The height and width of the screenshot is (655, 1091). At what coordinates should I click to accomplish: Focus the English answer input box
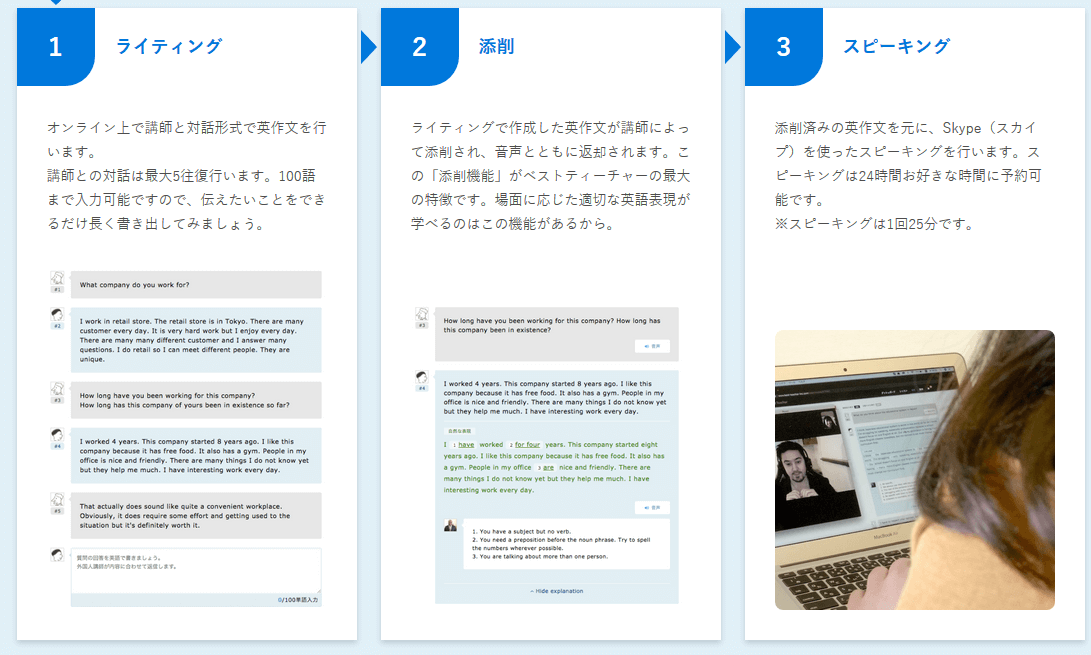pyautogui.click(x=196, y=571)
